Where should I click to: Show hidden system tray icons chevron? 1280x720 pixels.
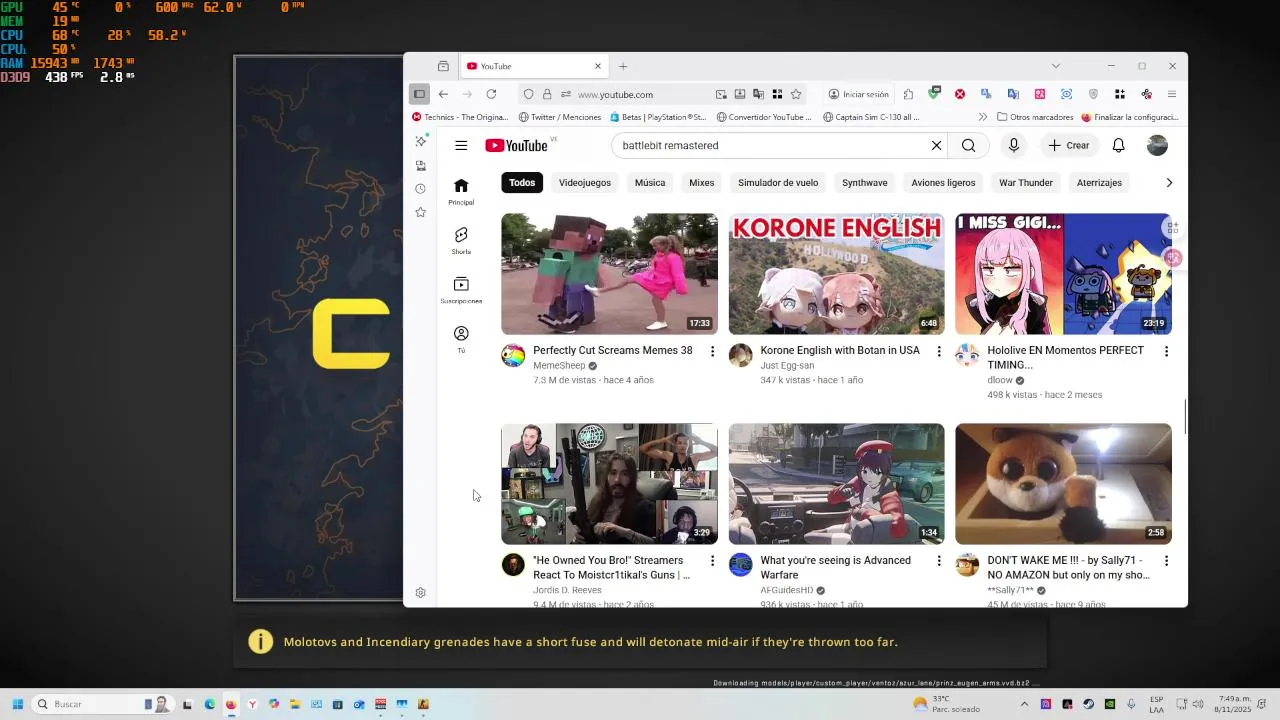[1025, 704]
